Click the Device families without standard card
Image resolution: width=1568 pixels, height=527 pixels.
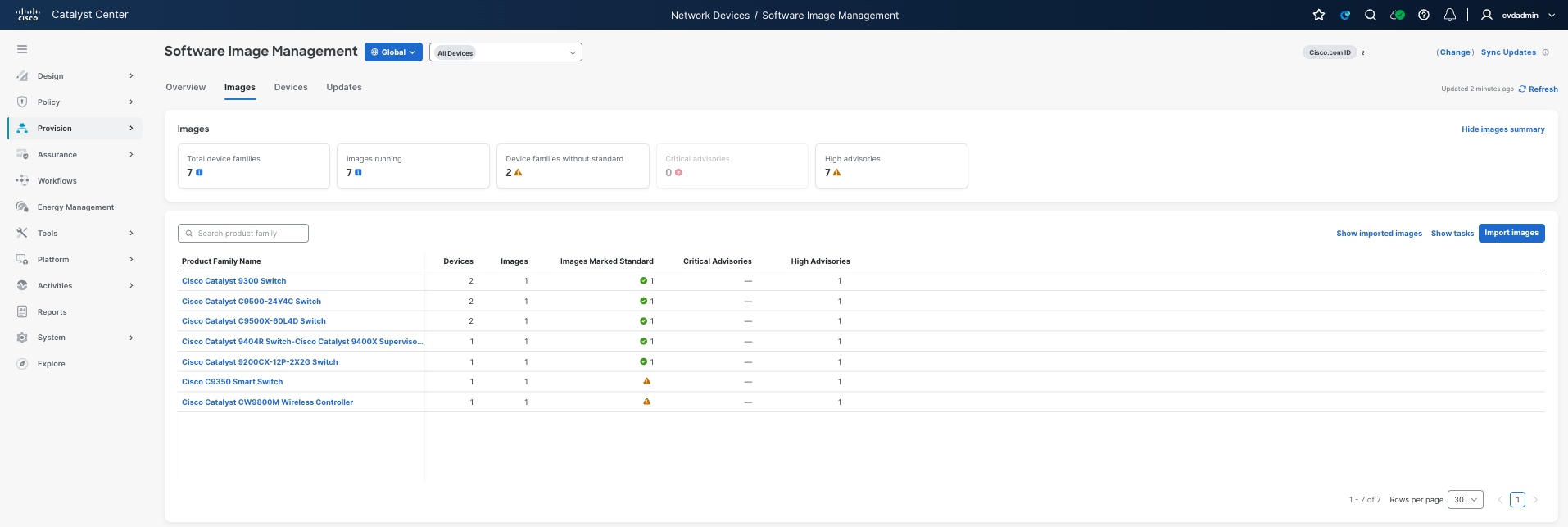pyautogui.click(x=573, y=166)
